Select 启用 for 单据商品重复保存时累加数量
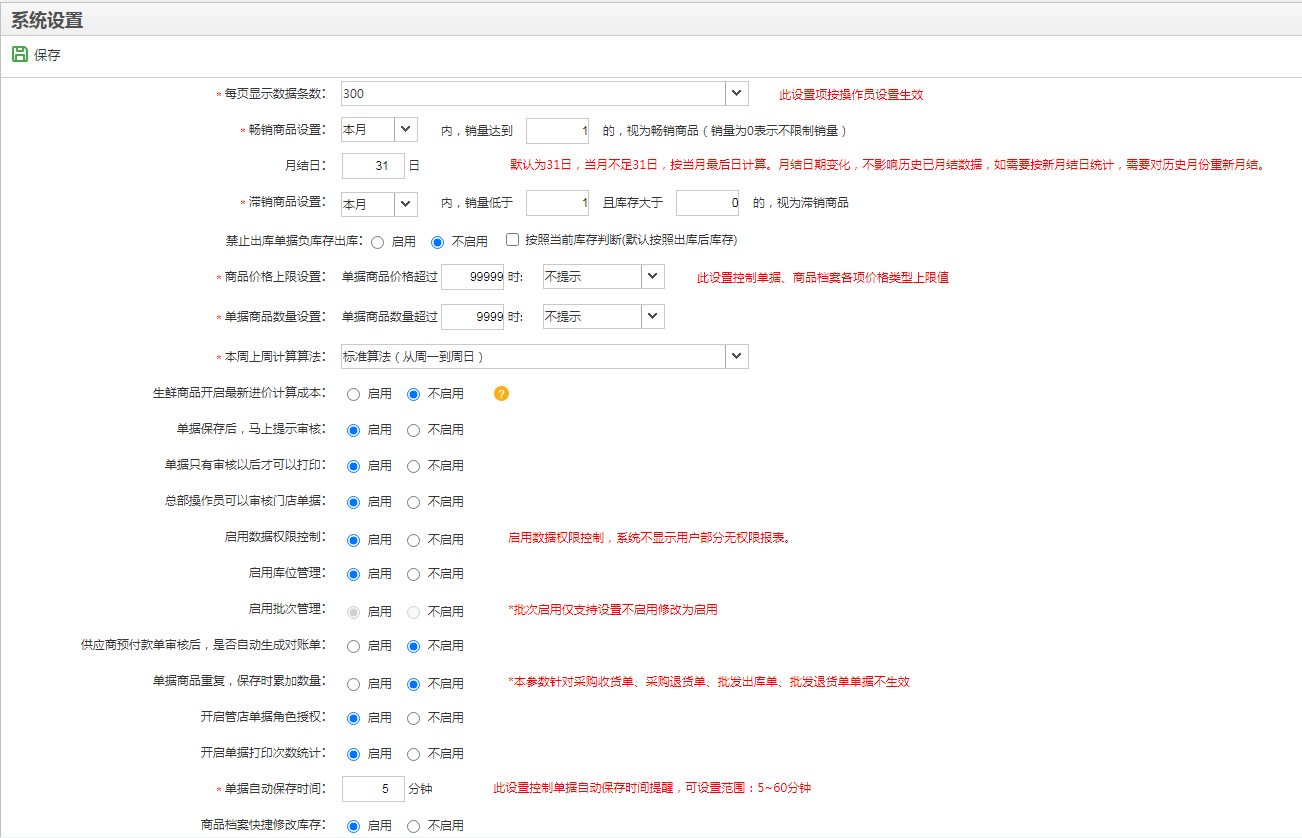1302x838 pixels. click(x=354, y=684)
